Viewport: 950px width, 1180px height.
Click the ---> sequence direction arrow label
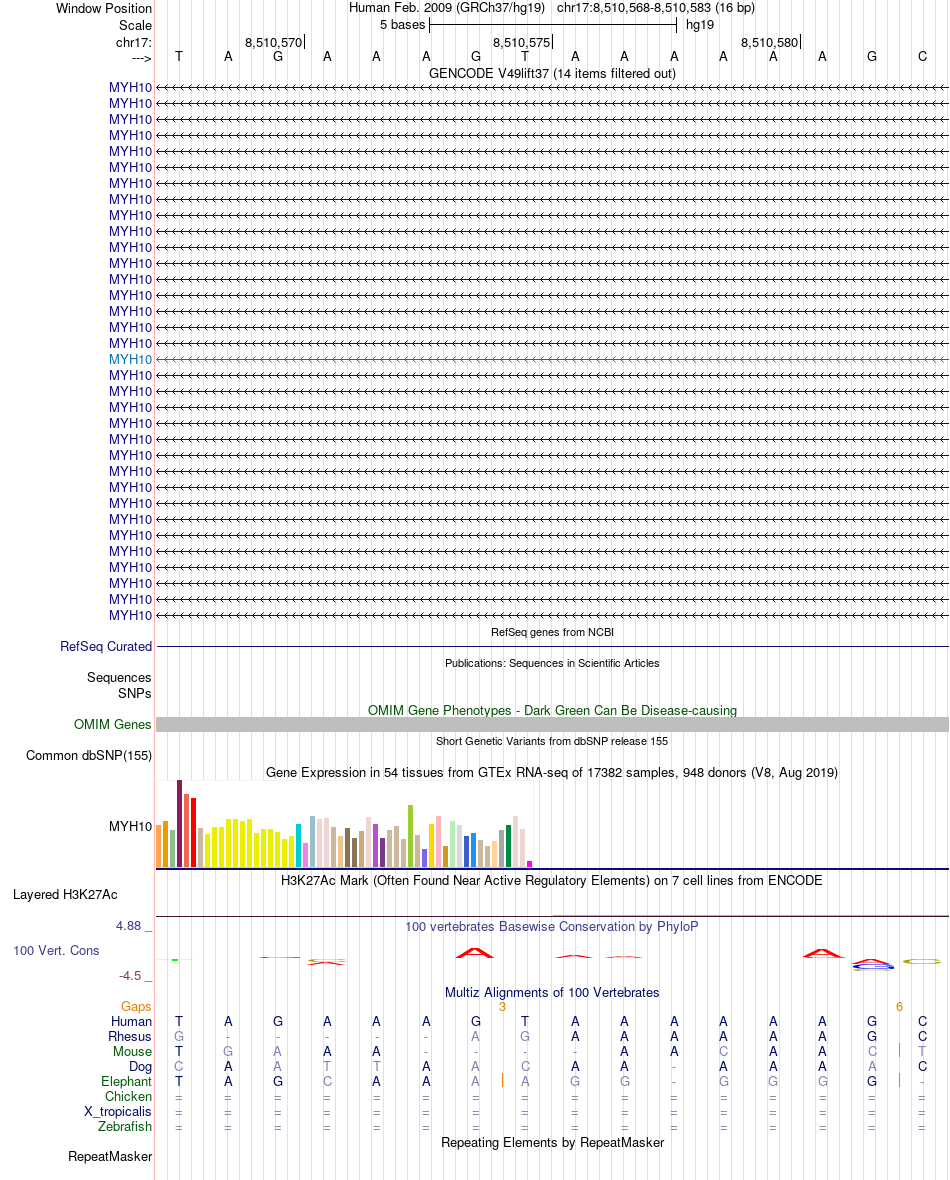pos(141,58)
